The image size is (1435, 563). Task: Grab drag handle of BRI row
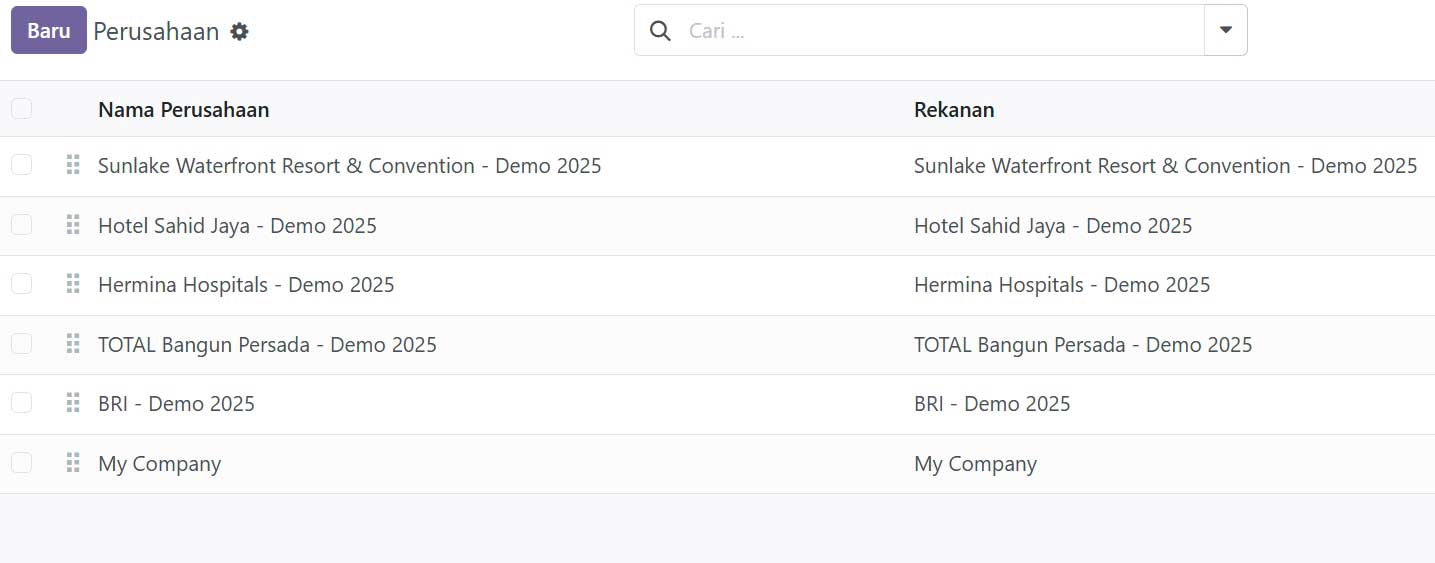point(73,403)
